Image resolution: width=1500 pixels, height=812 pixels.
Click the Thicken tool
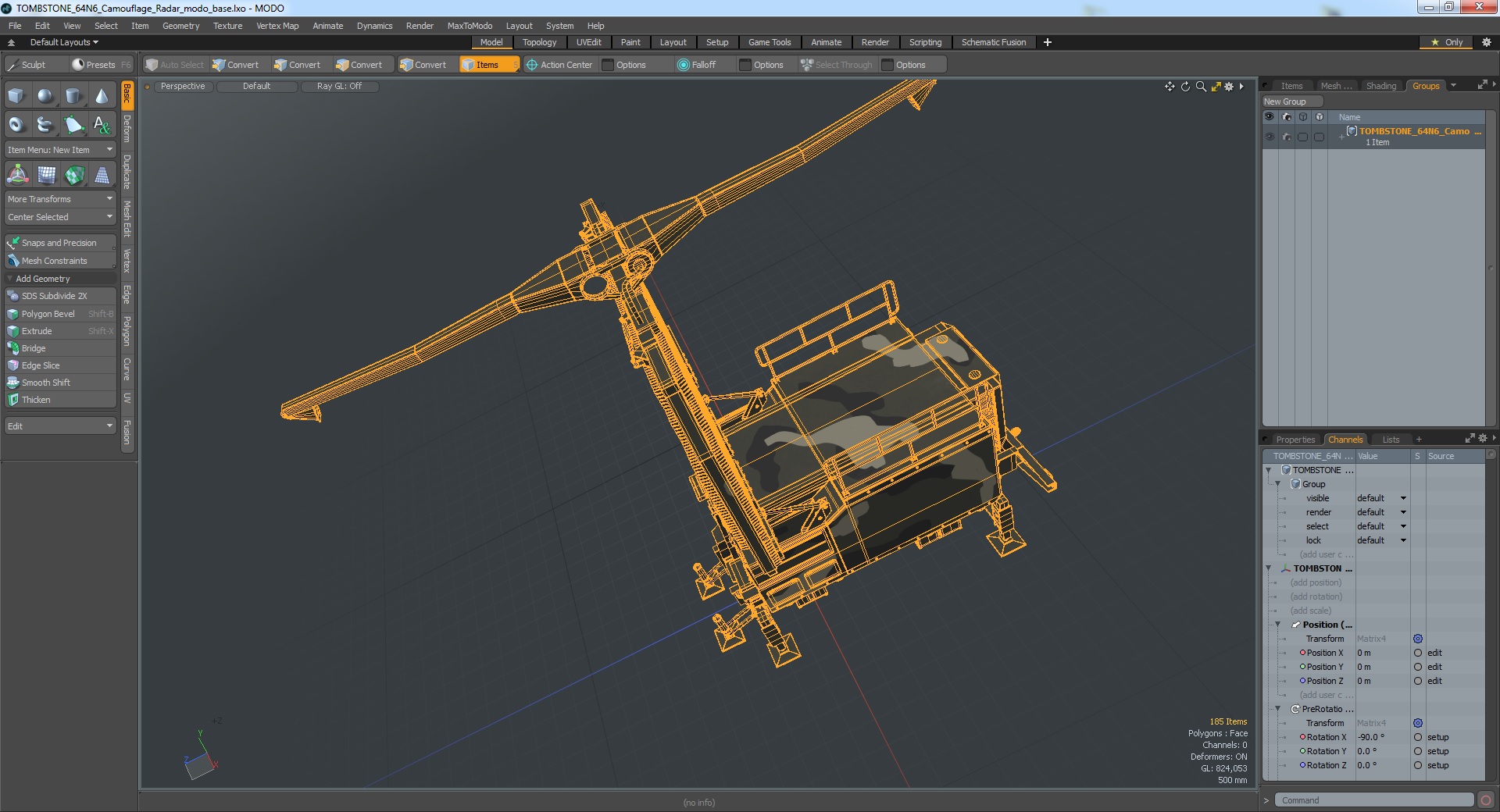[60, 400]
